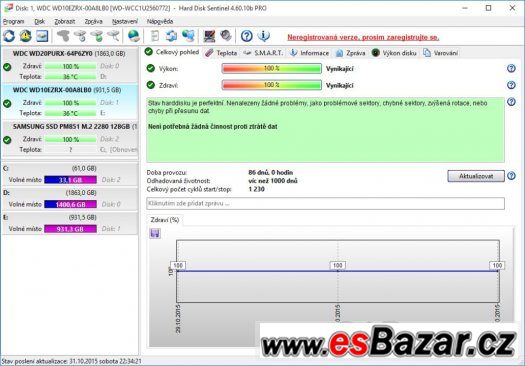Click the save floppy icon above the chart
The image size is (525, 366).
(x=155, y=233)
